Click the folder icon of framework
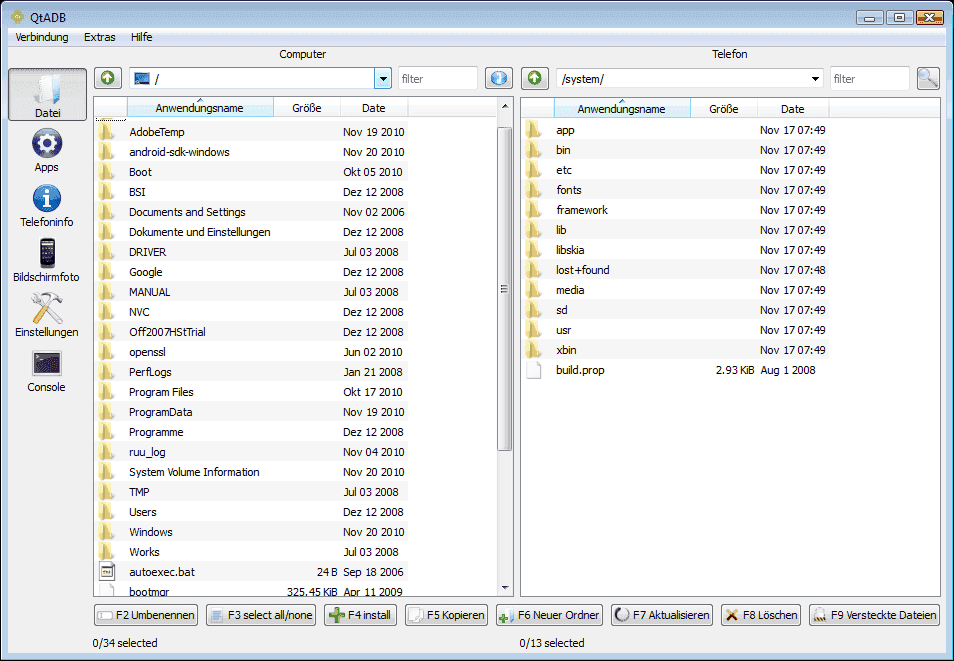 coord(534,209)
